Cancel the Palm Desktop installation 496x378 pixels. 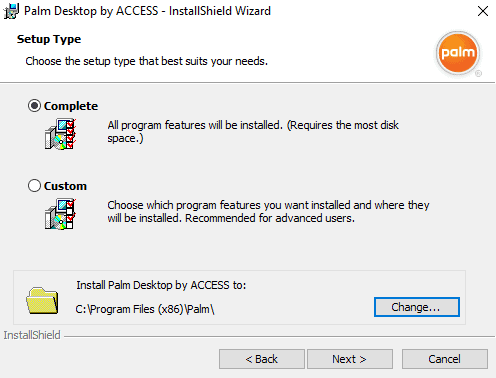(445, 359)
